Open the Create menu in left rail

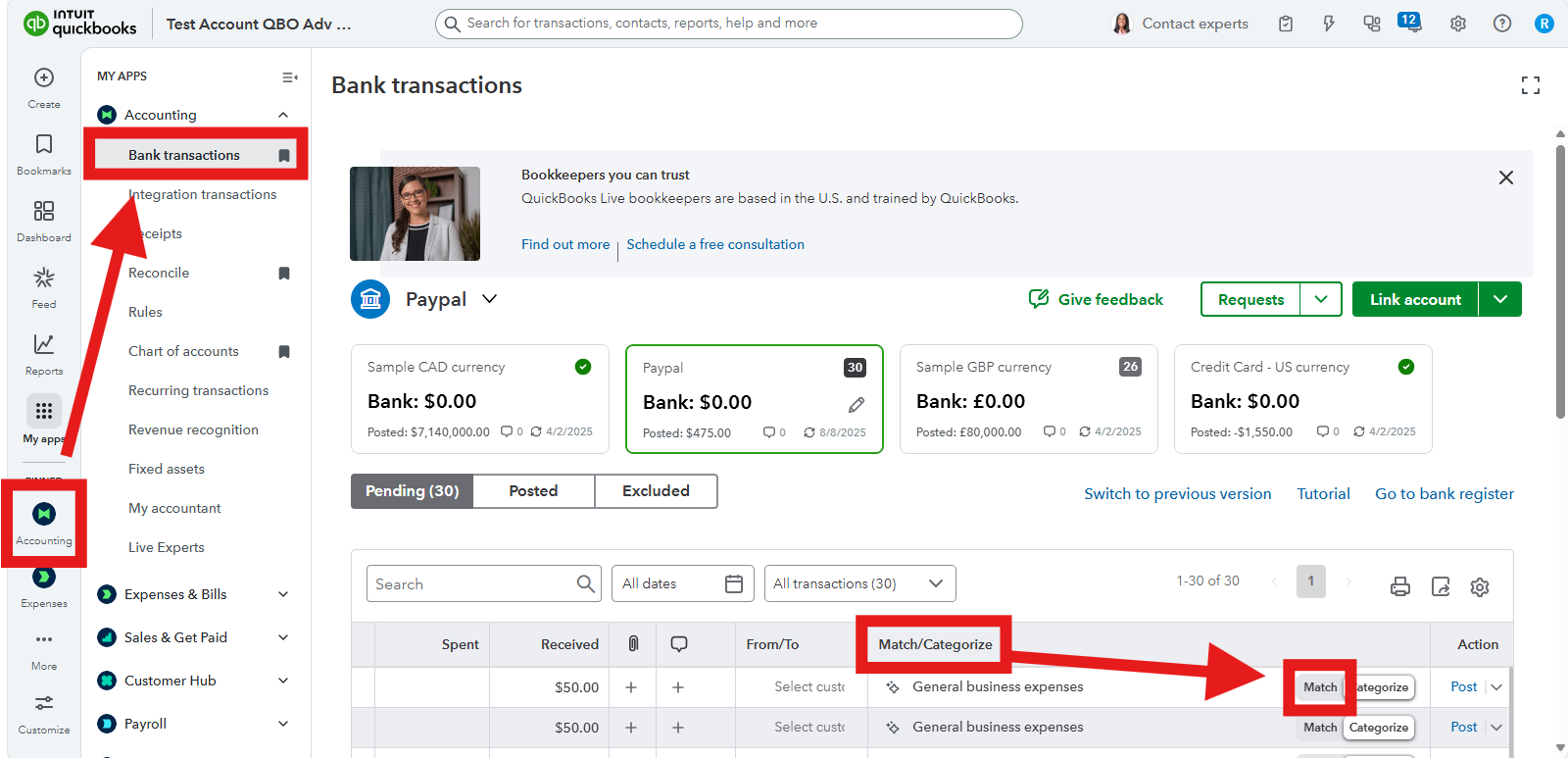(44, 87)
